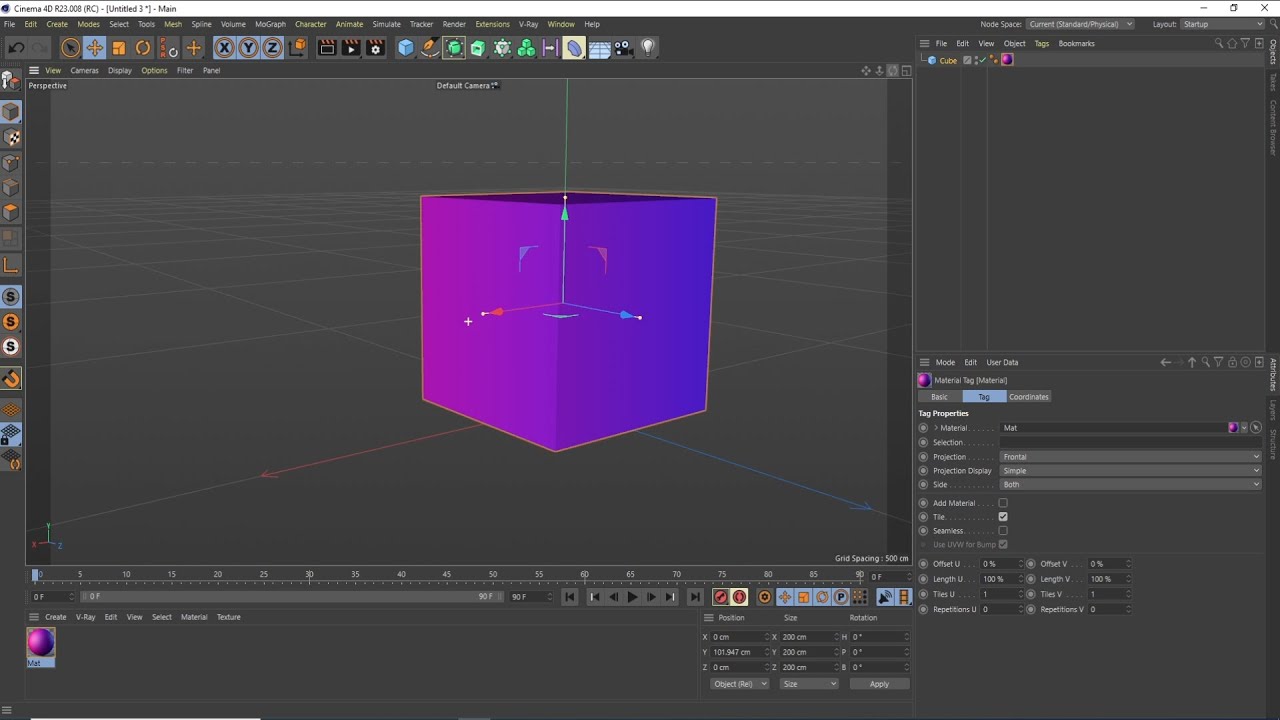
Task: Click the Selection input field
Action: coord(1131,443)
